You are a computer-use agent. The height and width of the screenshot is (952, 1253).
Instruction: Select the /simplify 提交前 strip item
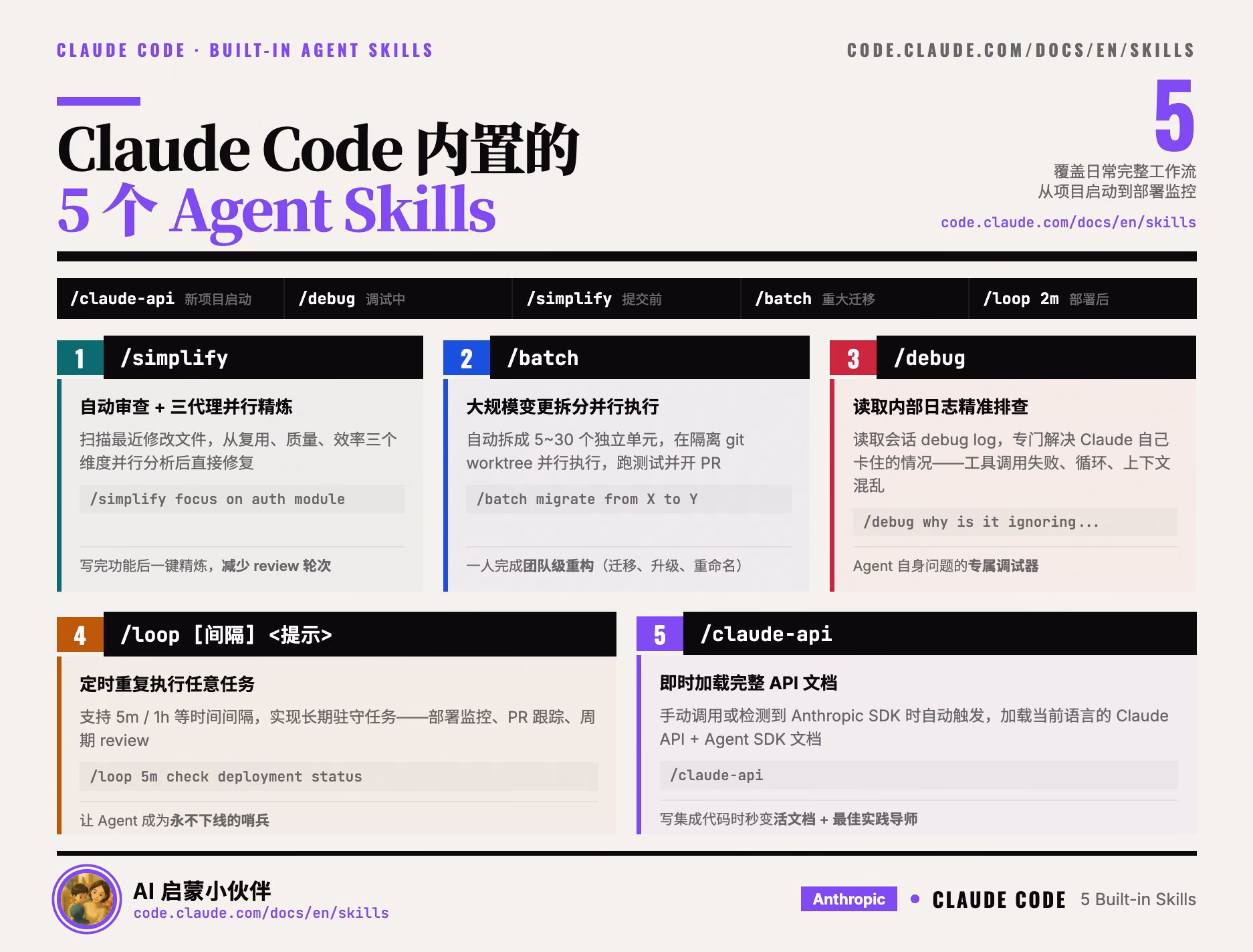[x=626, y=299]
